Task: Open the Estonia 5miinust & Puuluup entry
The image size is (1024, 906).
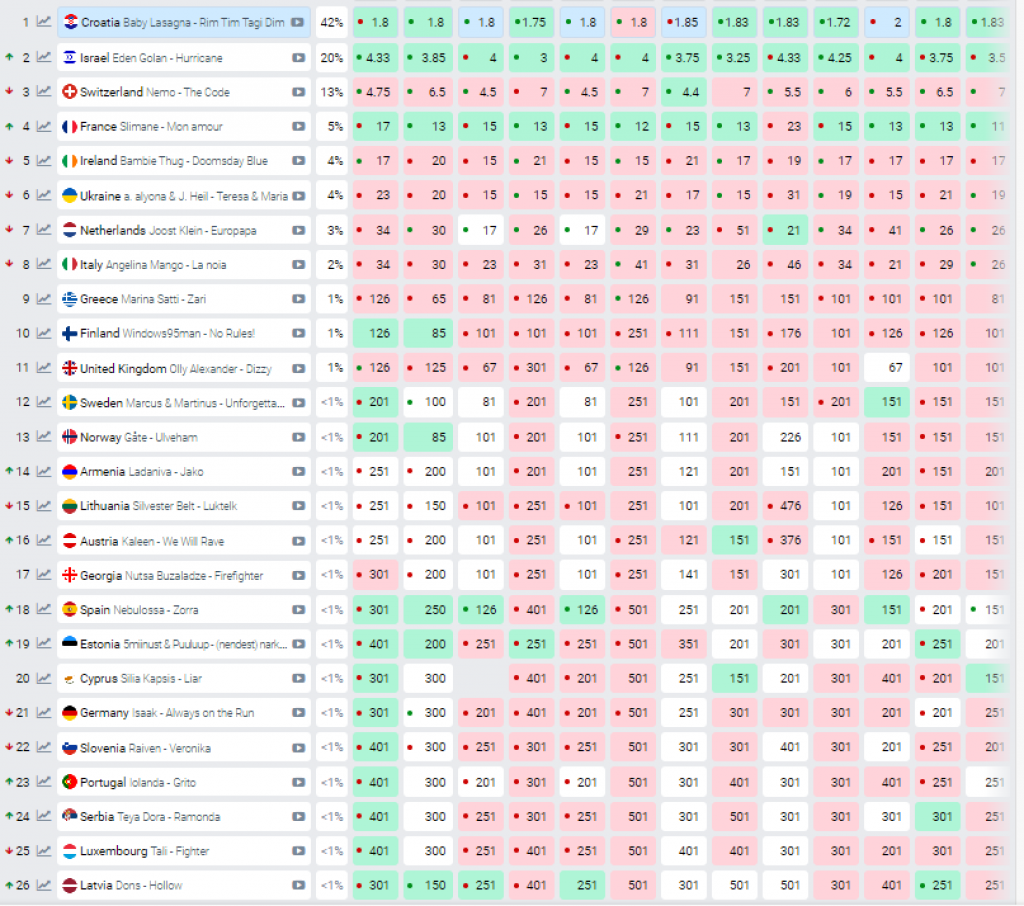Action: coord(180,644)
